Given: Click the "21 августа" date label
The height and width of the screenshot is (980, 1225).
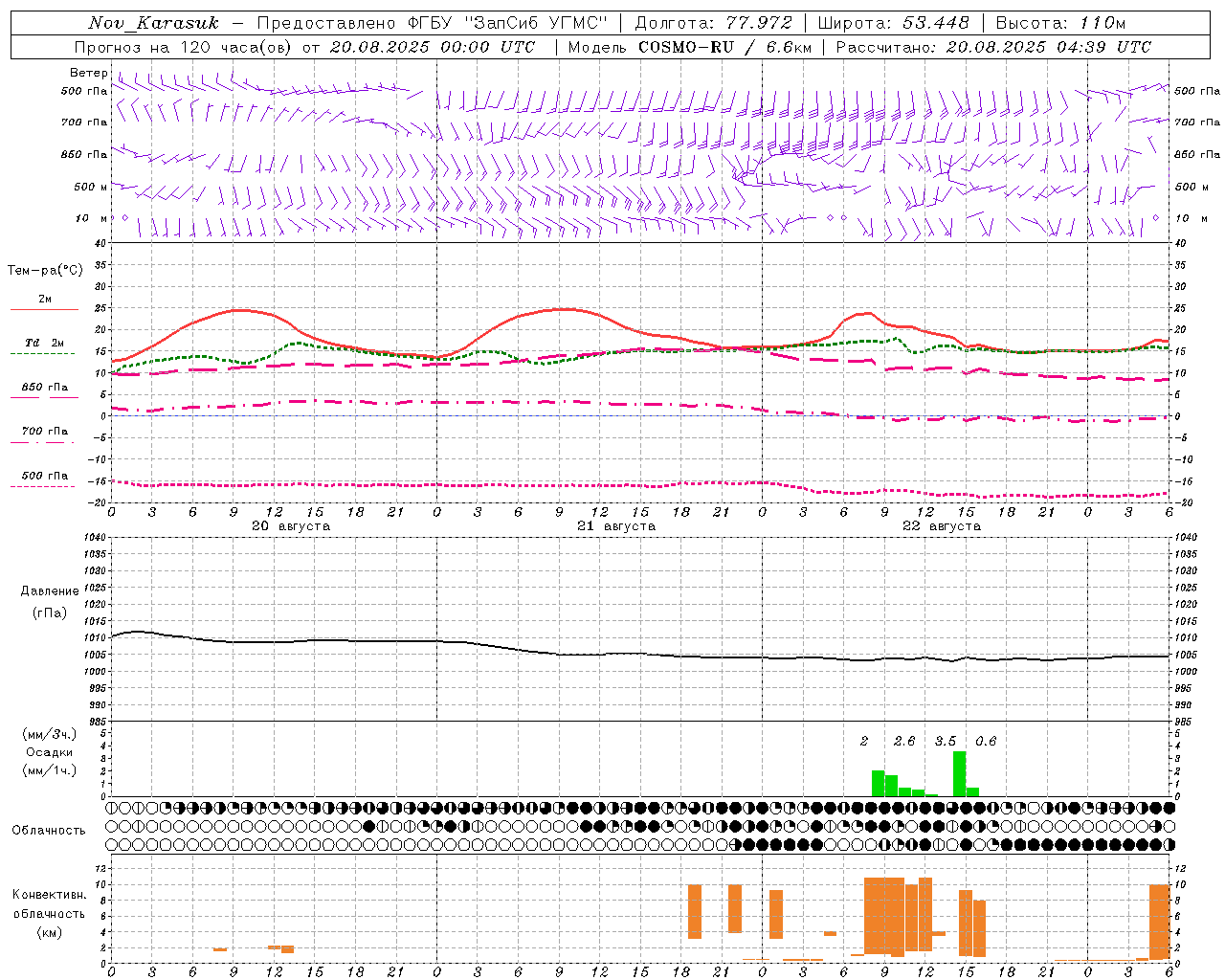Looking at the screenshot, I should [616, 526].
